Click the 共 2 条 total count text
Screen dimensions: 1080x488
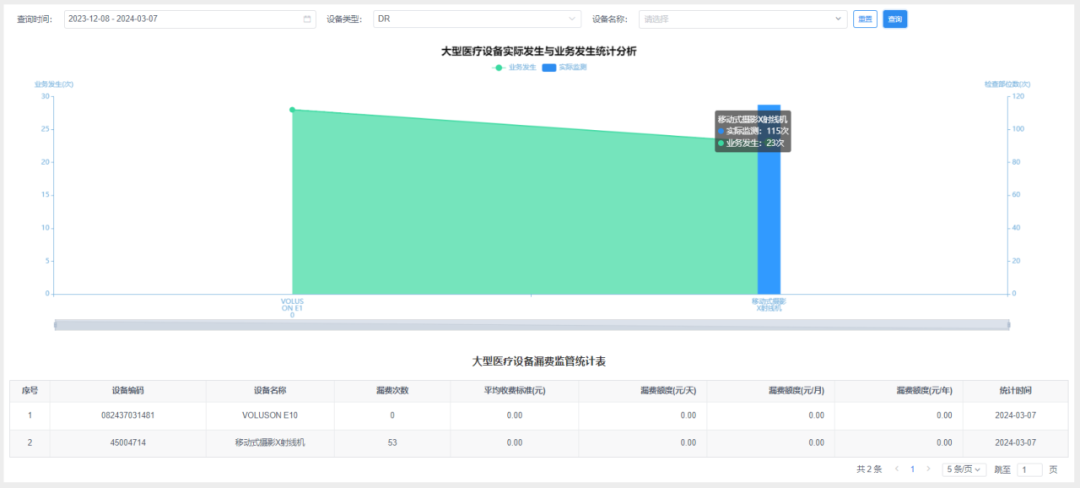869,469
